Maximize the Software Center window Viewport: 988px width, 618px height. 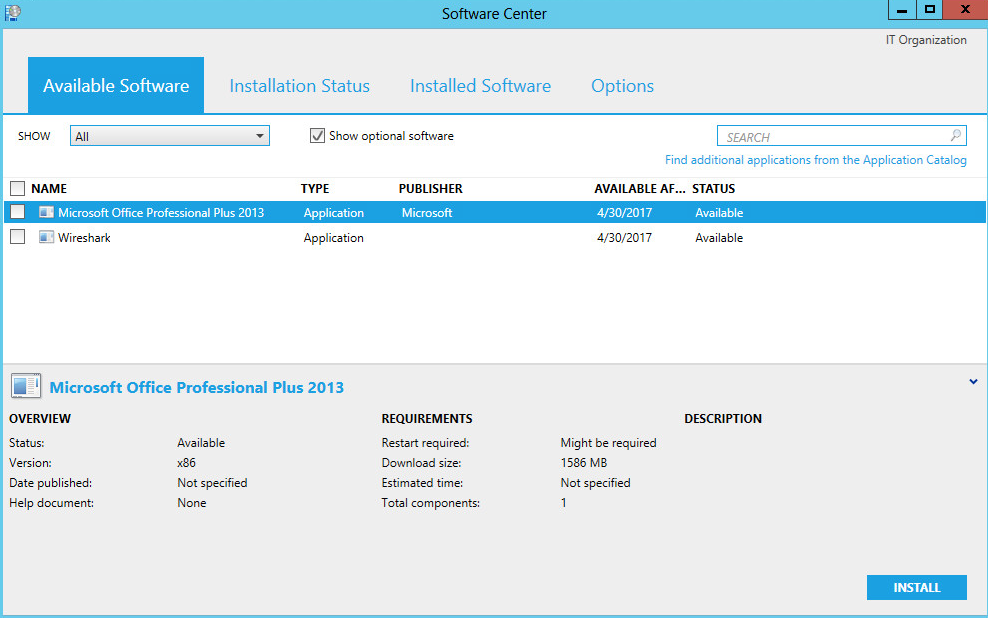click(929, 10)
